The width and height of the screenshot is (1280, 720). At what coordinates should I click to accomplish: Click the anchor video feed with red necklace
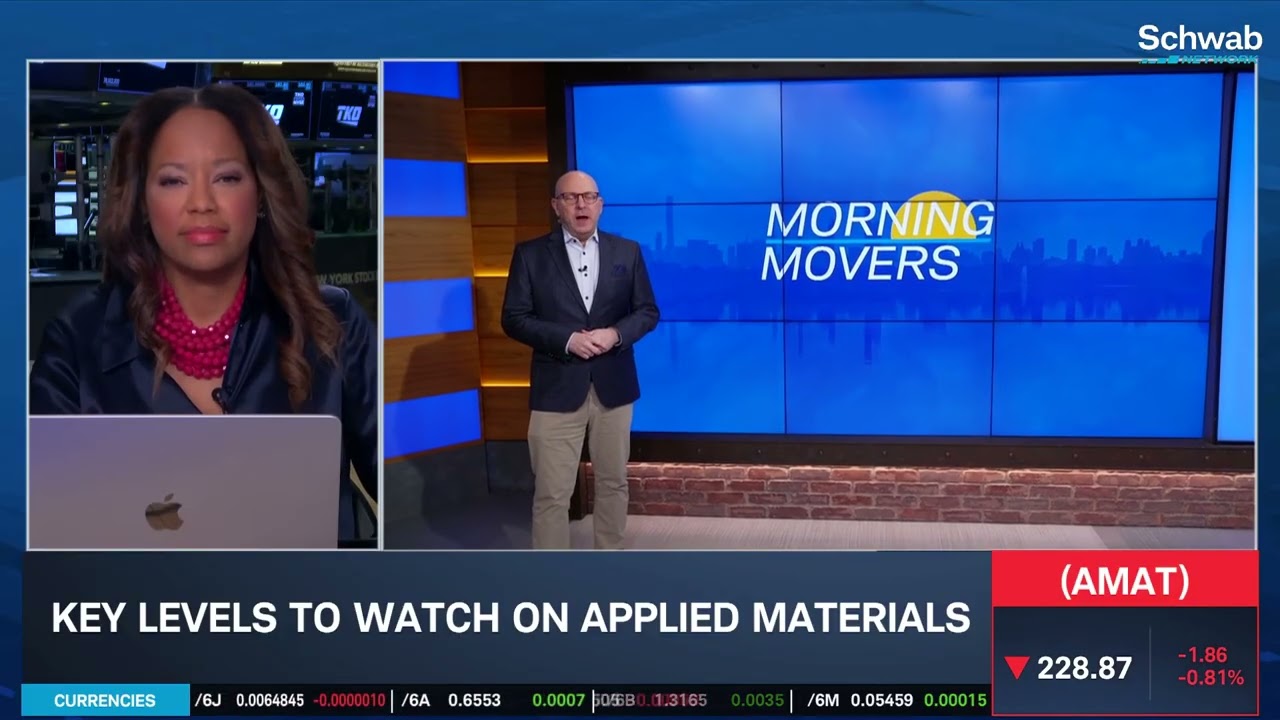(x=204, y=305)
